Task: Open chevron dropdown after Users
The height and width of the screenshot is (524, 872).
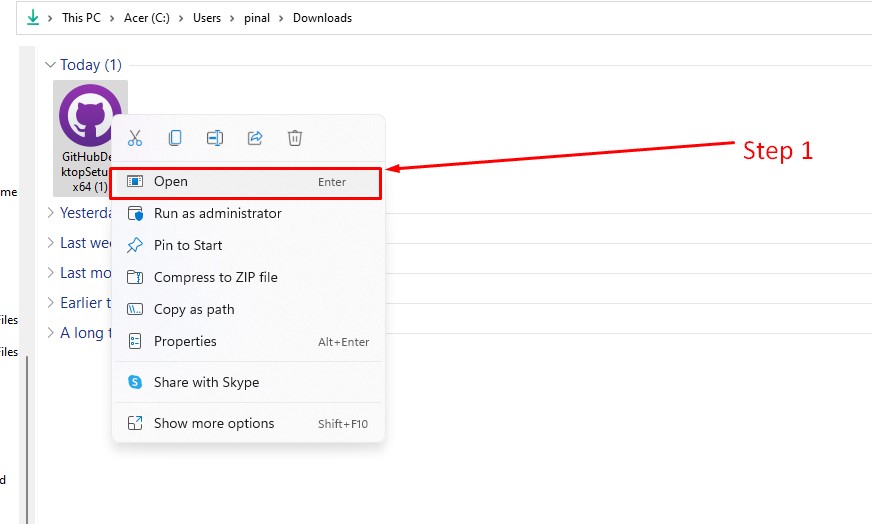Action: 232,18
